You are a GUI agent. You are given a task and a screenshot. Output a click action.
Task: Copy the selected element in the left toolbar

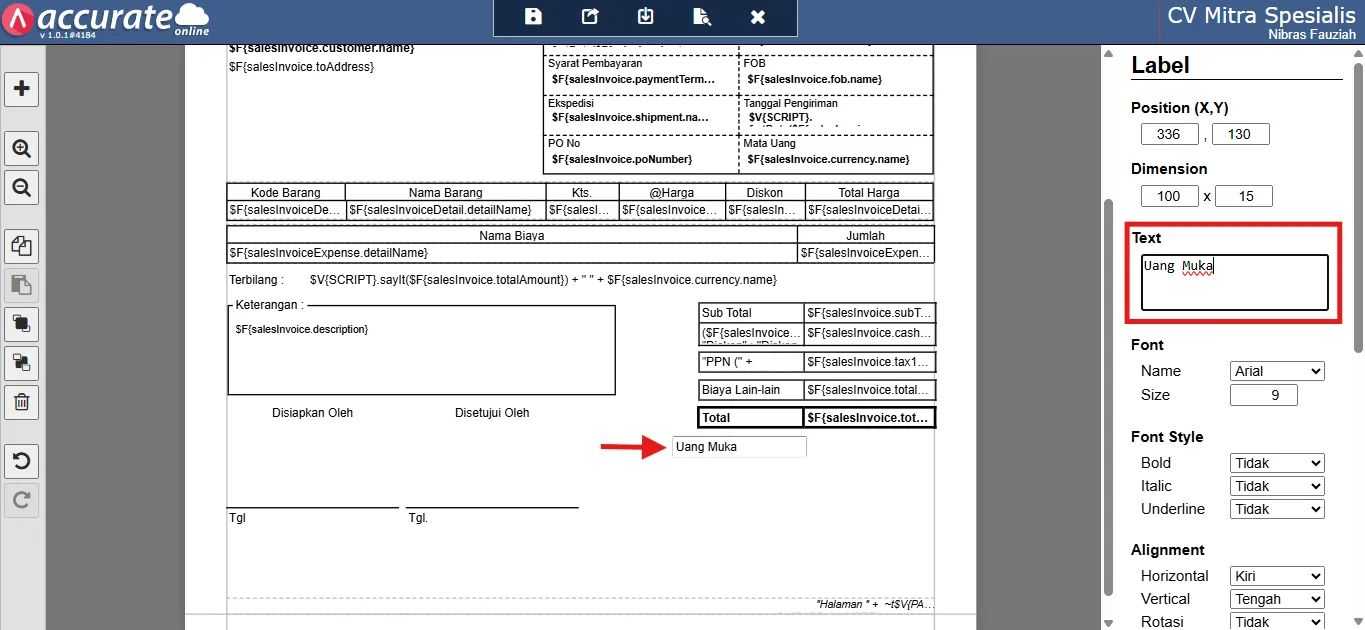coord(21,246)
